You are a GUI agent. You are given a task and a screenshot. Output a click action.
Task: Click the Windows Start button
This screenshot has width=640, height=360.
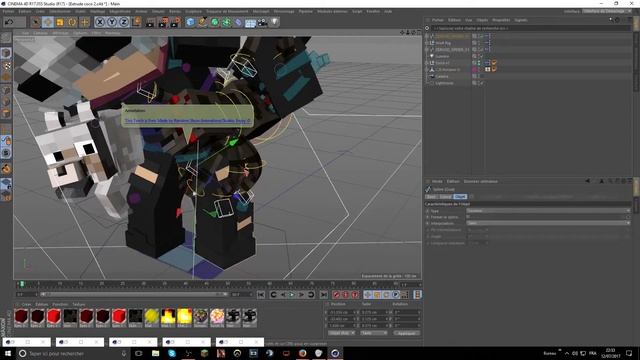pyautogui.click(x=8, y=353)
